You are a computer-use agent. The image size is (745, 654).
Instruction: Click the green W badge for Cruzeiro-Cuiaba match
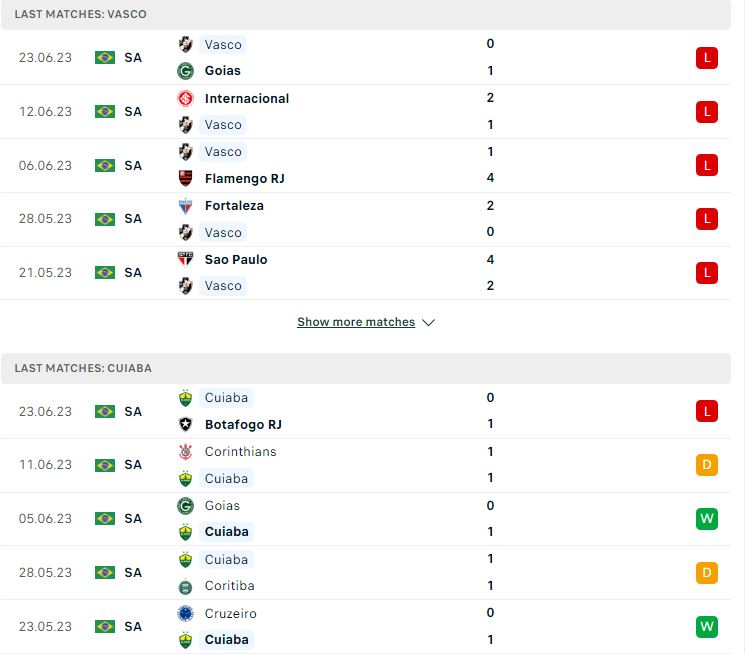tap(707, 626)
